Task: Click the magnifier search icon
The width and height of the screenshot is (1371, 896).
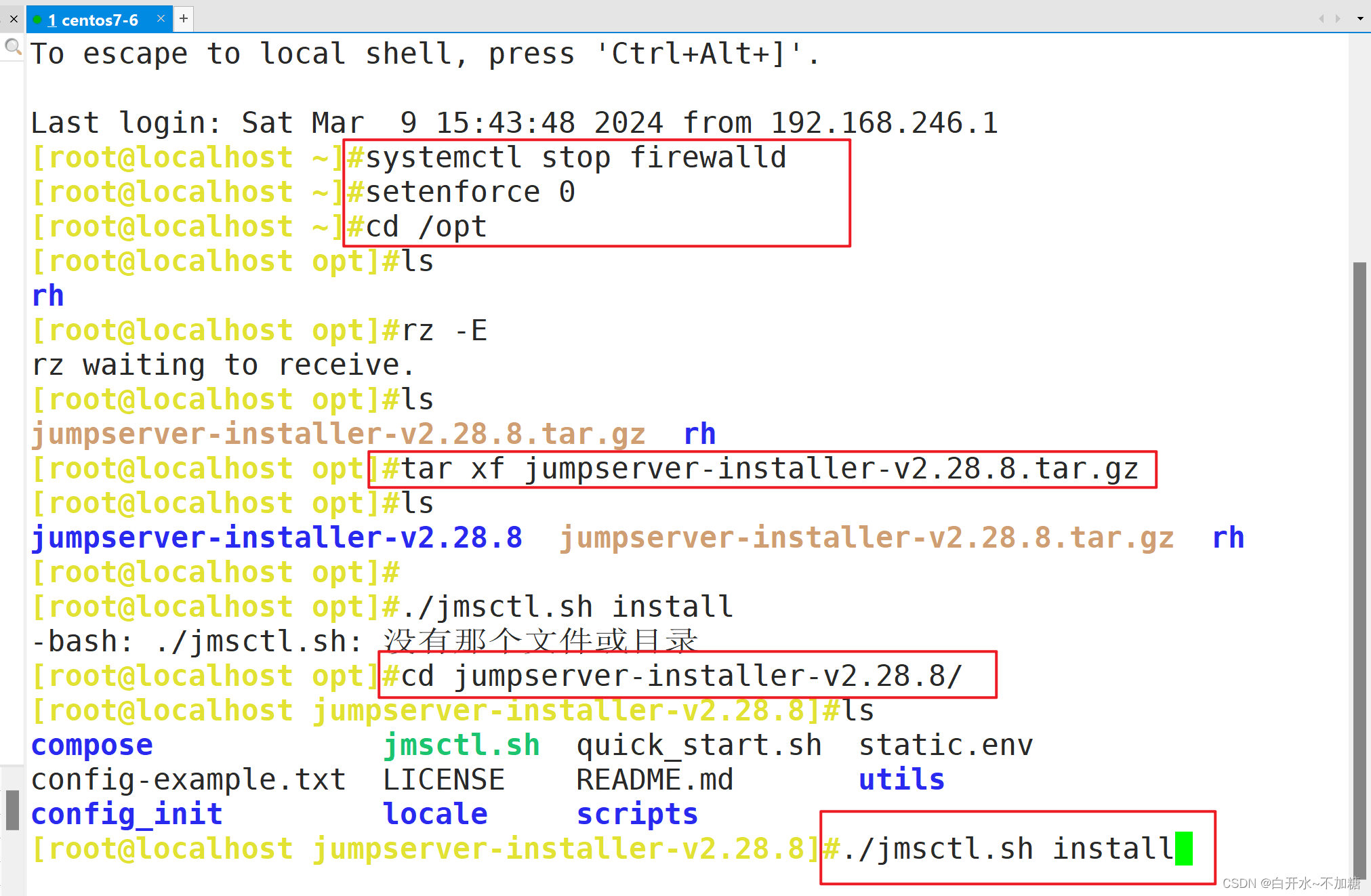Action: click(12, 46)
